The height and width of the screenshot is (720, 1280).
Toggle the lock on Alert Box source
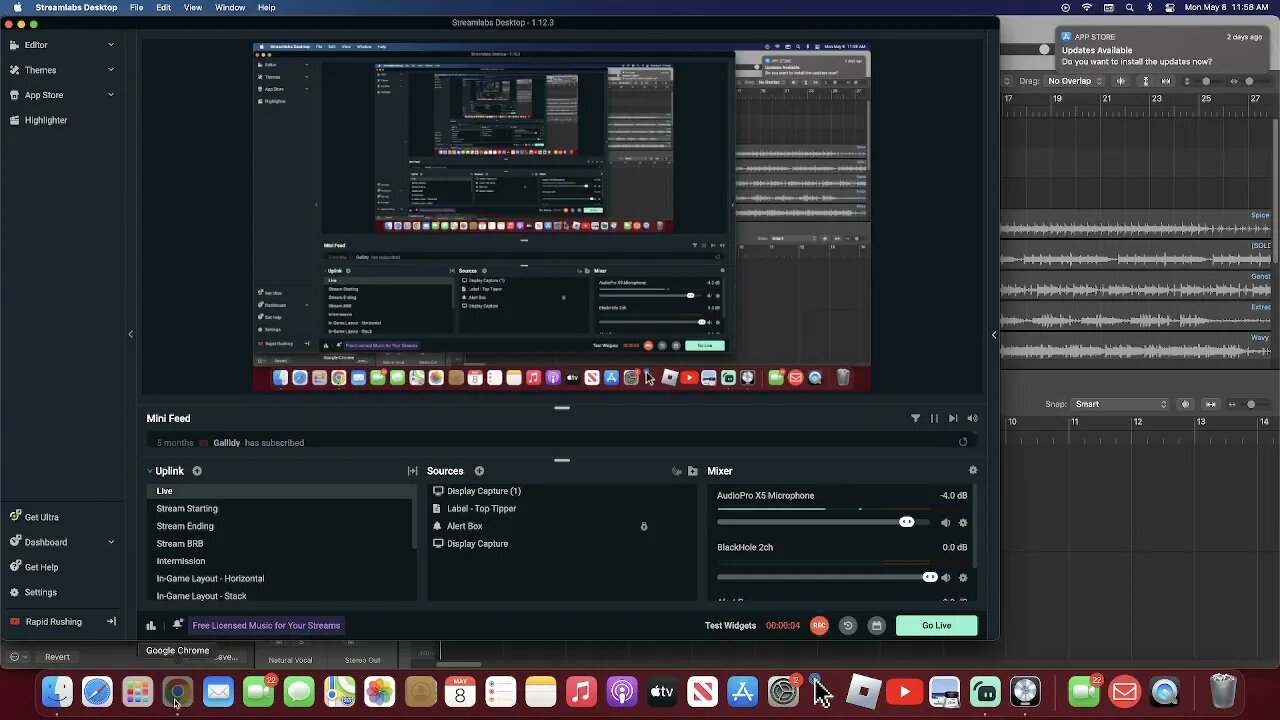click(x=644, y=526)
